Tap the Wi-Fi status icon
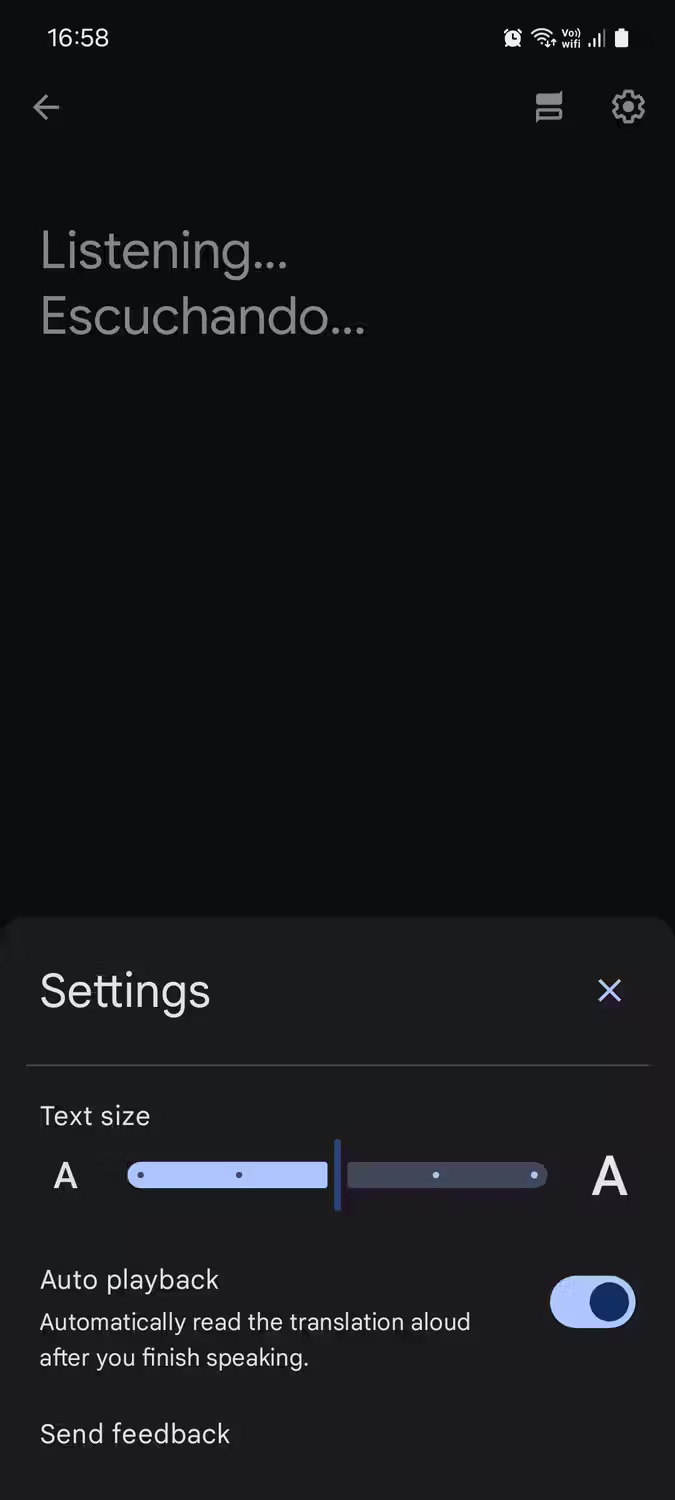Image resolution: width=675 pixels, height=1500 pixels. 543,38
